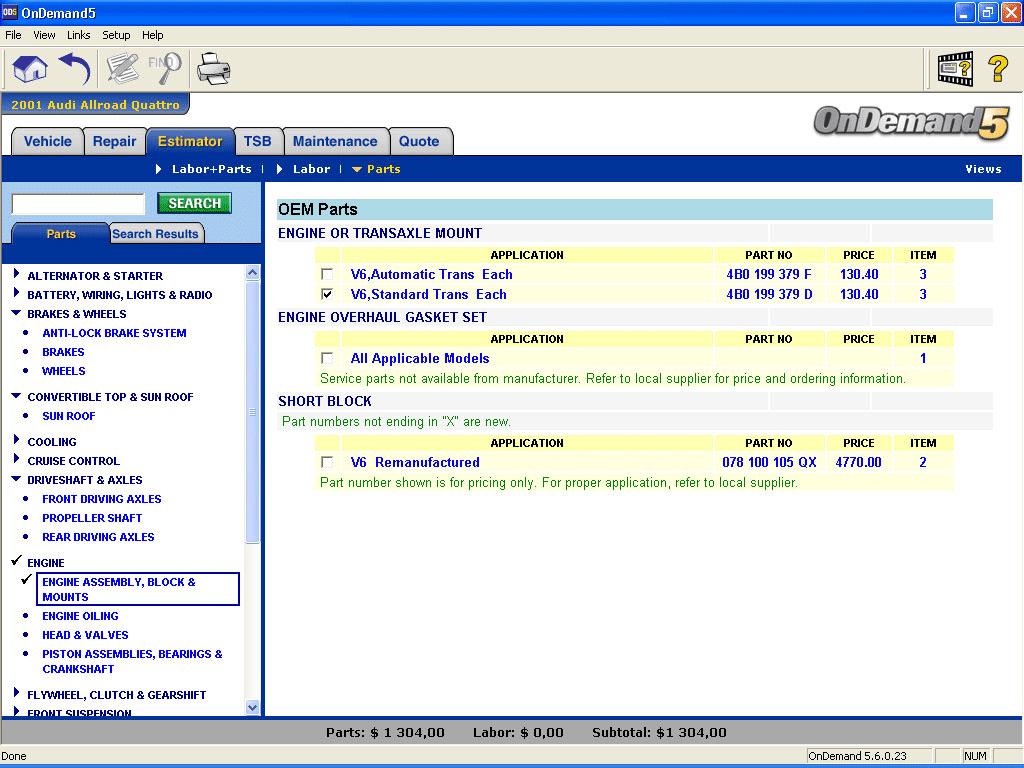1024x768 pixels.
Task: Click the Print printer icon
Action: tap(214, 69)
